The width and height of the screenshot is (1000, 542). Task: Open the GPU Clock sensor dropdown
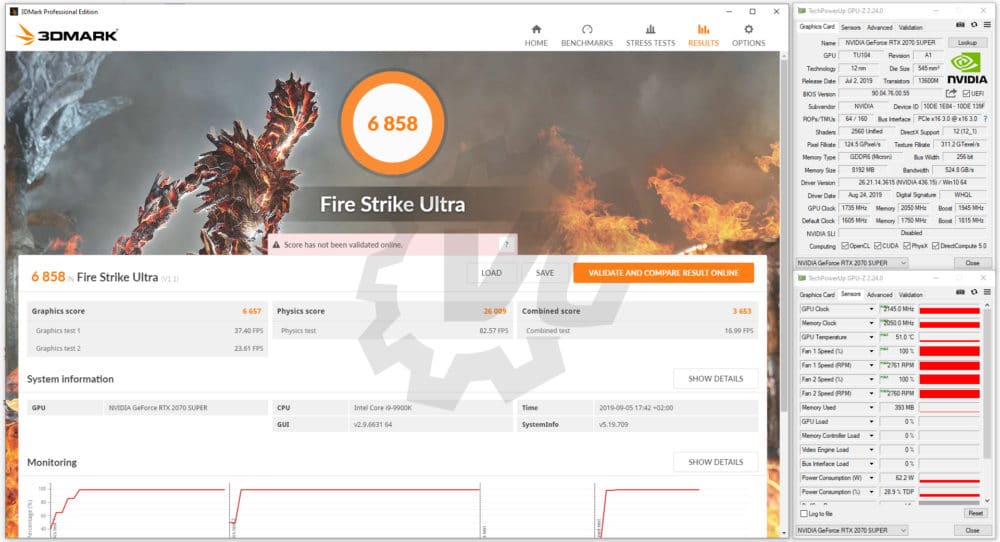[871, 309]
